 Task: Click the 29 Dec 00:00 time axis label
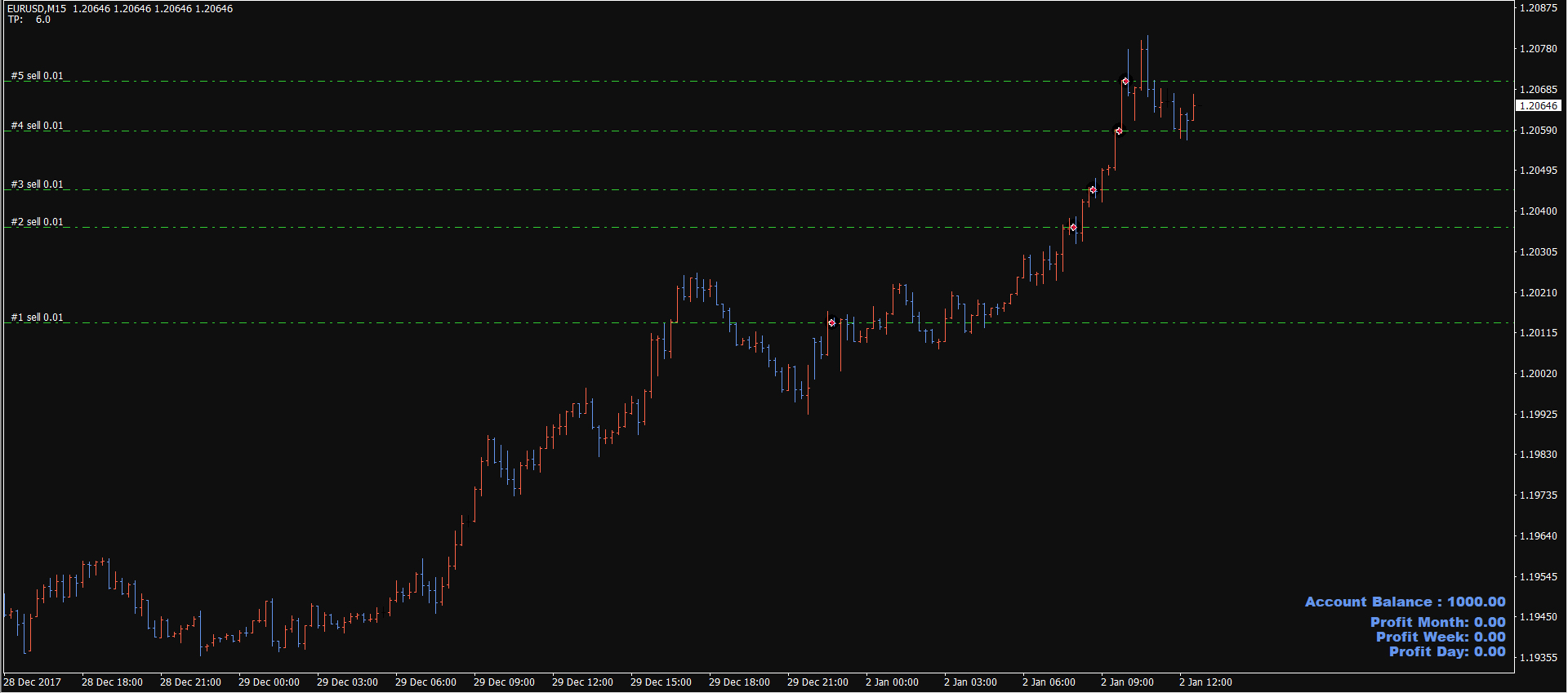coord(269,682)
